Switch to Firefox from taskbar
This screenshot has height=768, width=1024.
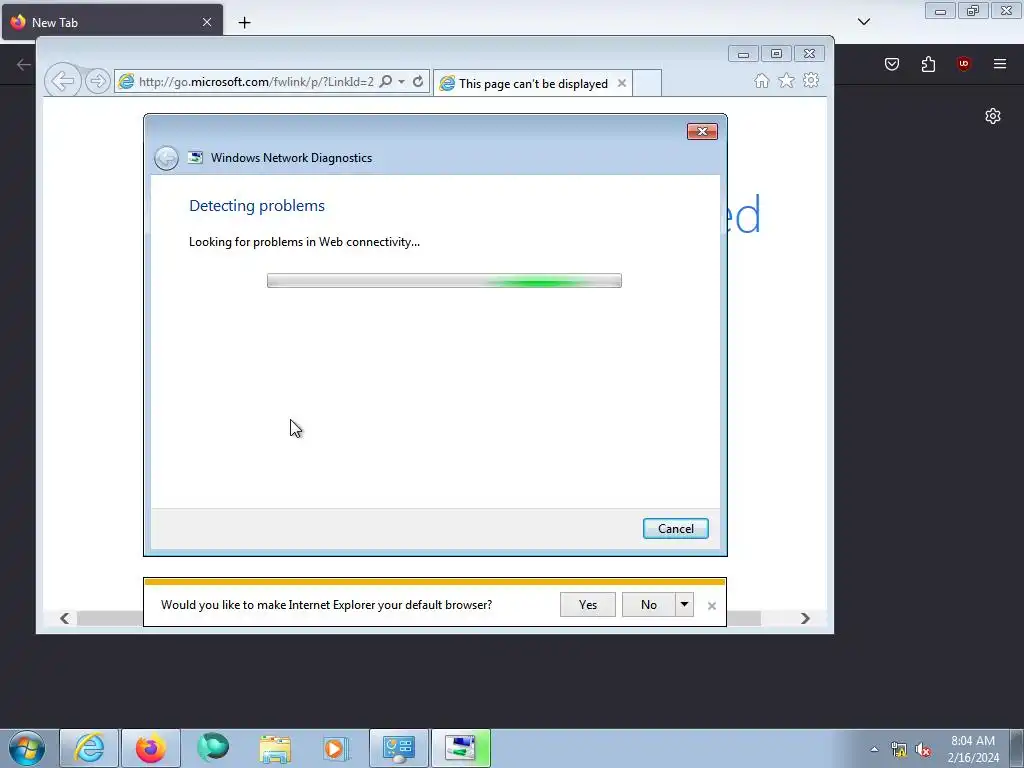[x=151, y=748]
